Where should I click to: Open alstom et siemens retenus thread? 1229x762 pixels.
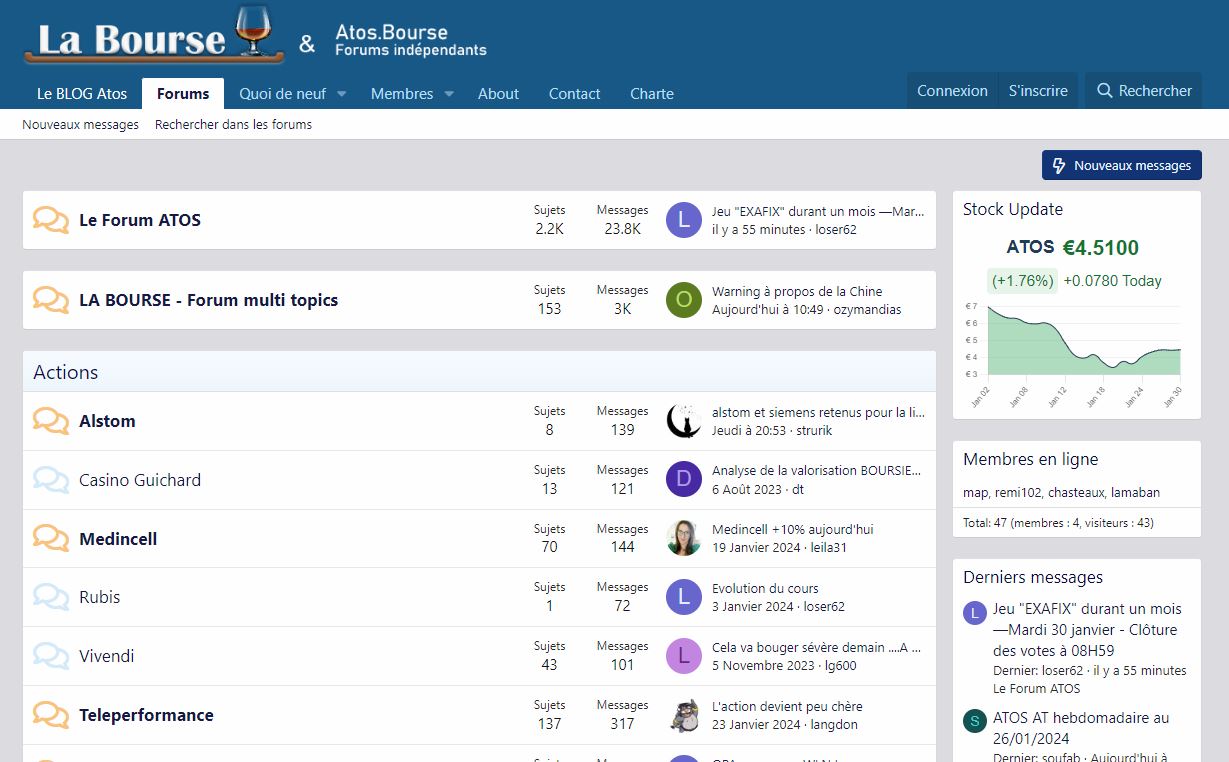tap(818, 412)
